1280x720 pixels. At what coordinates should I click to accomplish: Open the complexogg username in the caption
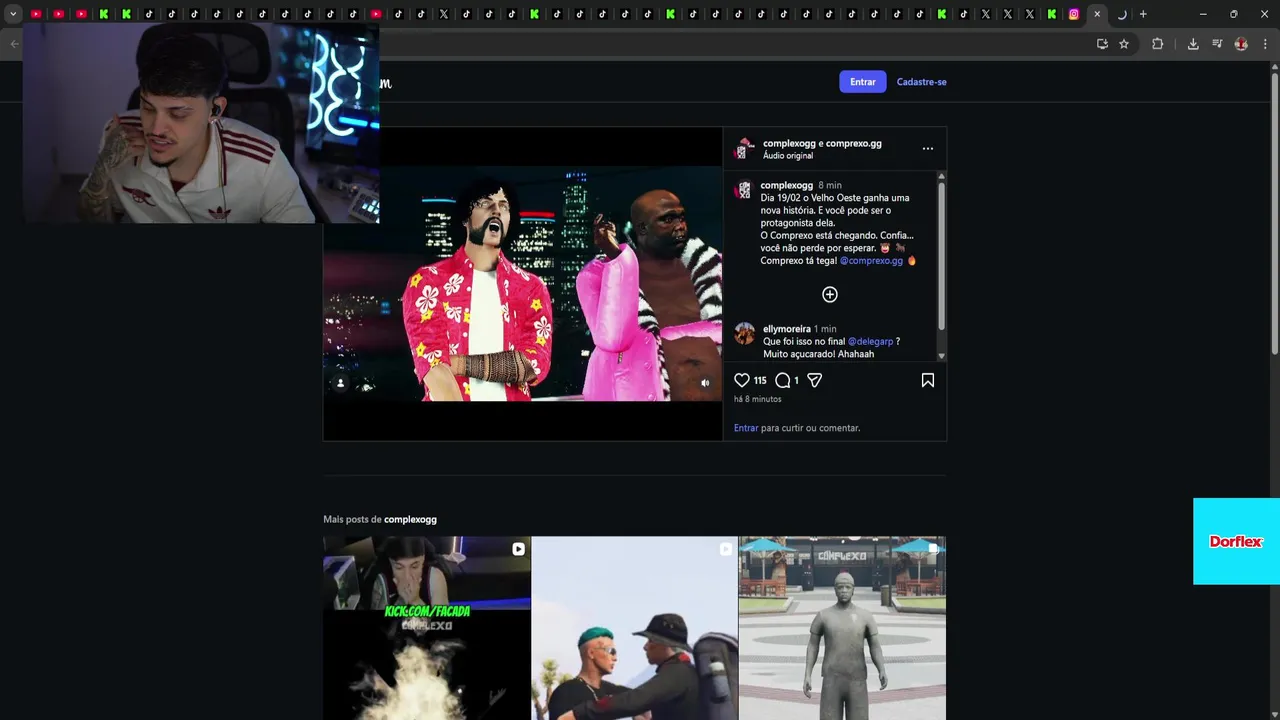(786, 185)
